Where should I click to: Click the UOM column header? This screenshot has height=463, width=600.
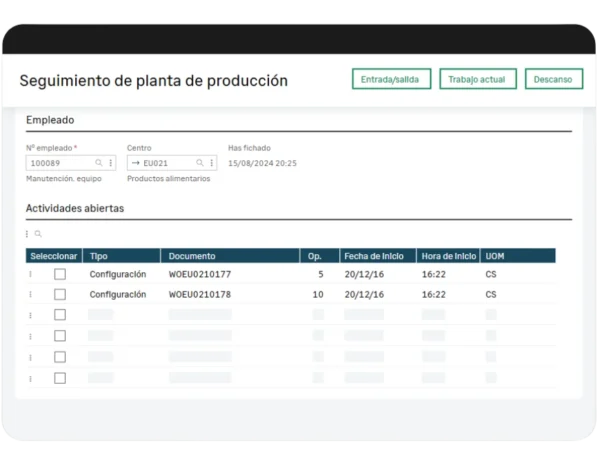tap(518, 256)
